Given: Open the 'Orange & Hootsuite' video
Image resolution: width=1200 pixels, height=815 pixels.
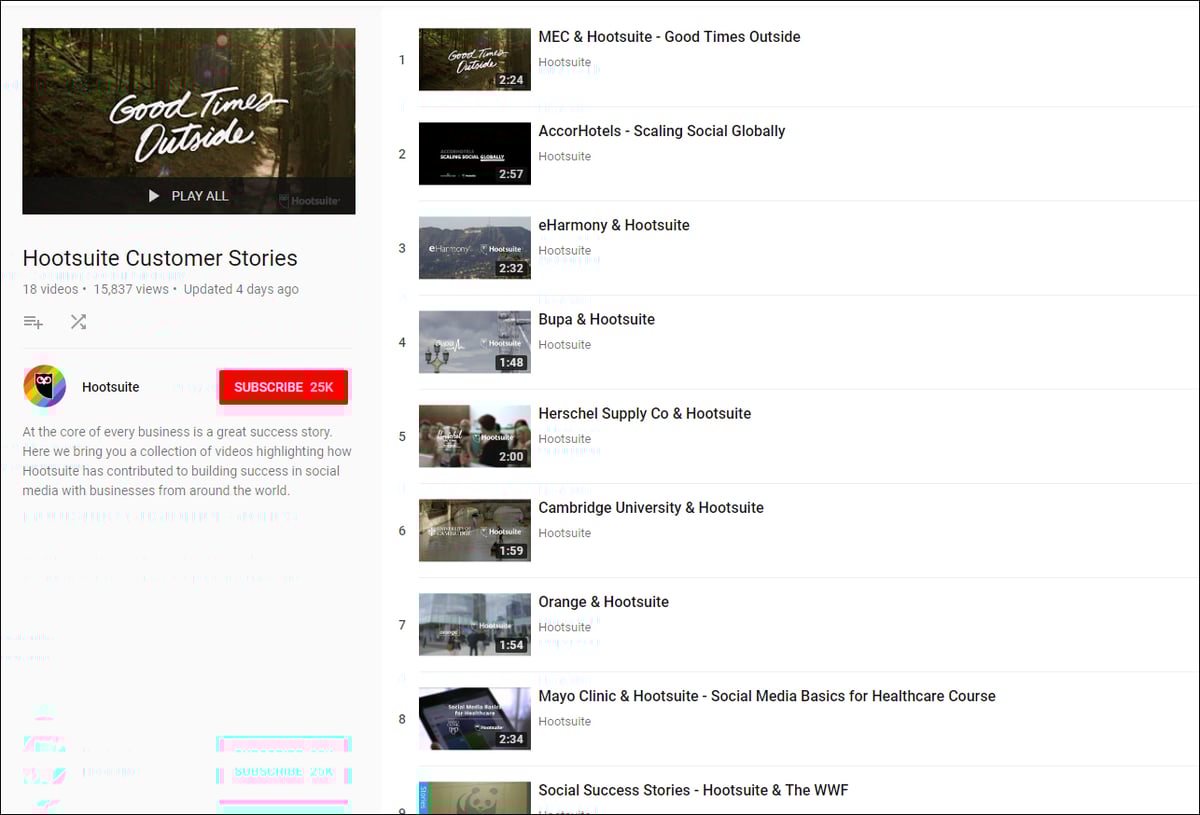Looking at the screenshot, I should click(x=603, y=601).
